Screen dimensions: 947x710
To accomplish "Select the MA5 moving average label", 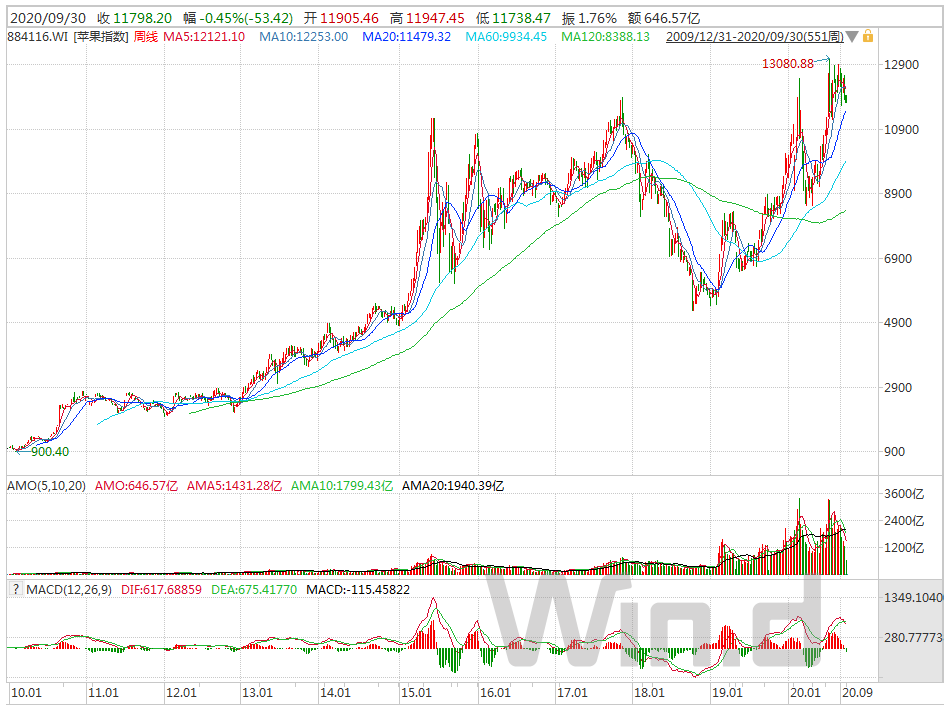I will [x=205, y=36].
